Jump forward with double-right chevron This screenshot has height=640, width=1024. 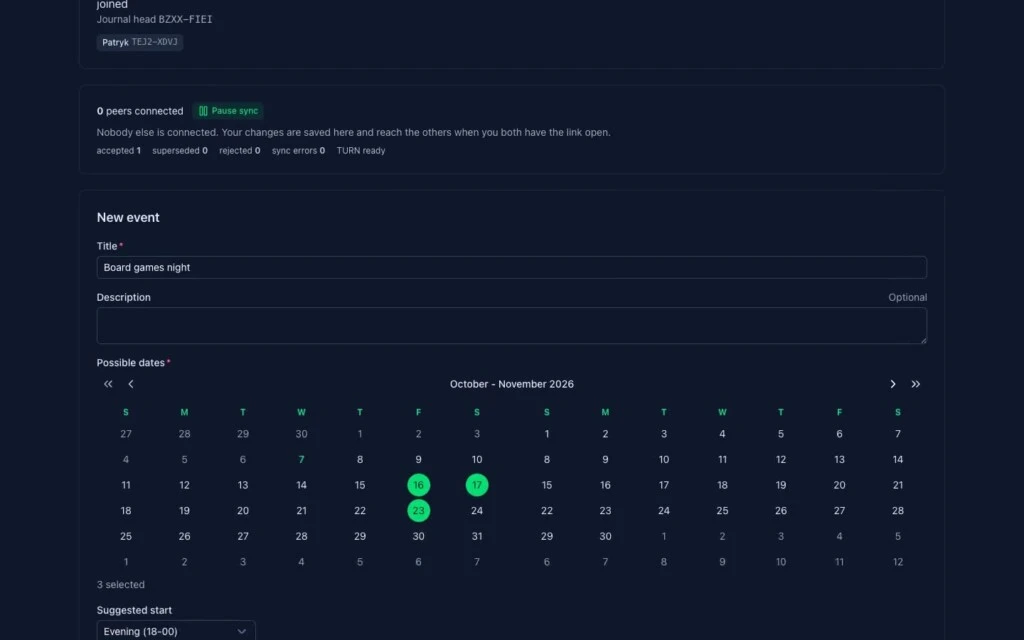[x=916, y=384]
